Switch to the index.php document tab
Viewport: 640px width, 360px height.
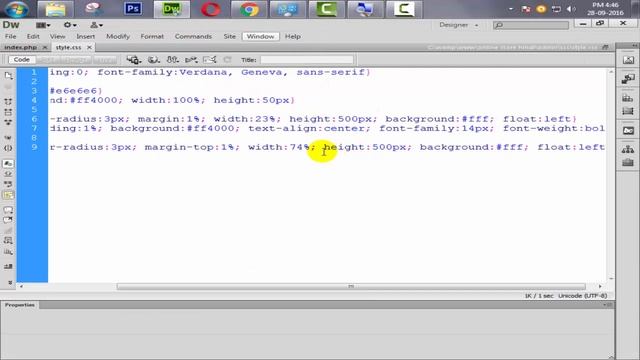point(20,47)
